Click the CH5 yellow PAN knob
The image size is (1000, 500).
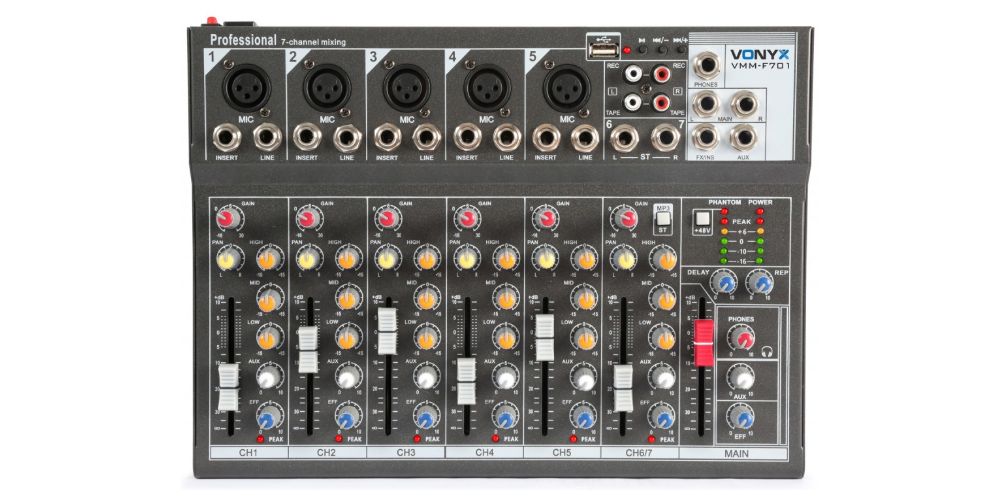545,258
